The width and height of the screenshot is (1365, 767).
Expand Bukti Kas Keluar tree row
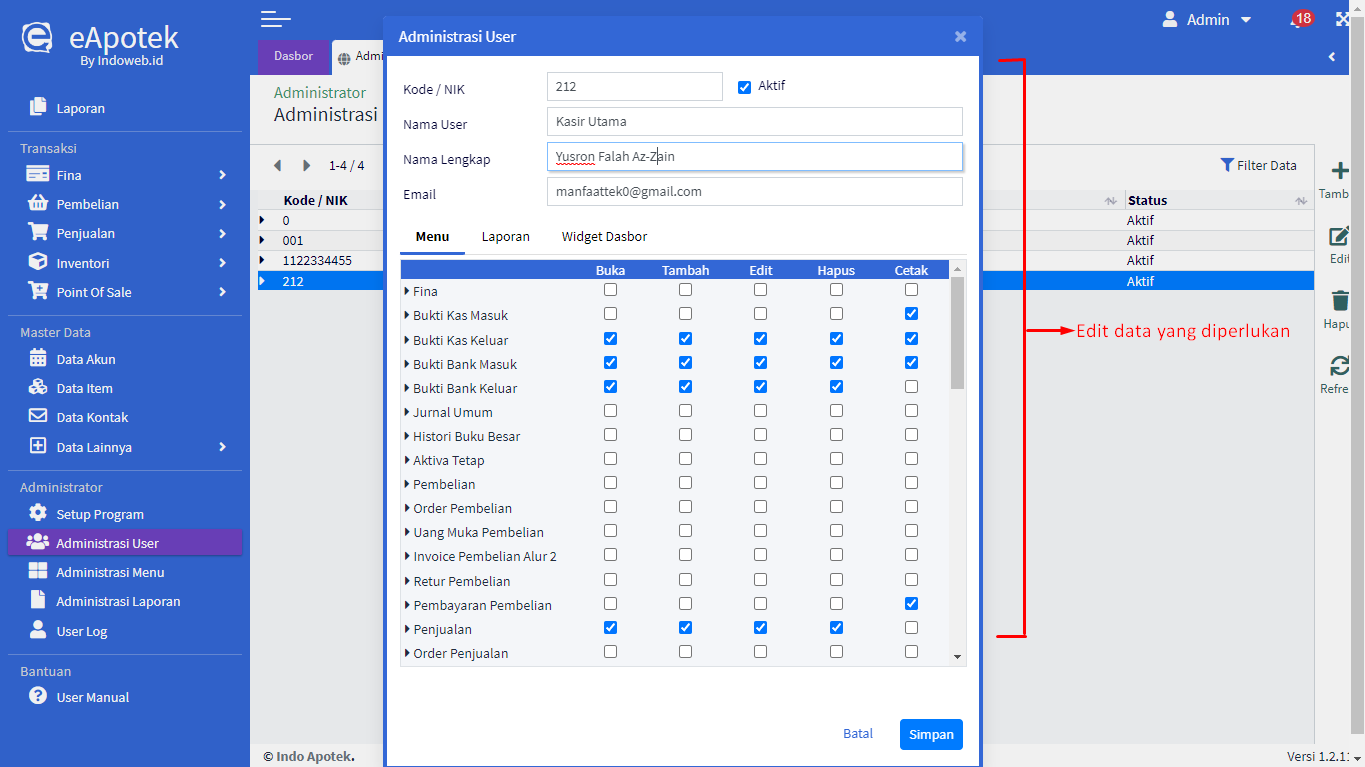coord(407,340)
